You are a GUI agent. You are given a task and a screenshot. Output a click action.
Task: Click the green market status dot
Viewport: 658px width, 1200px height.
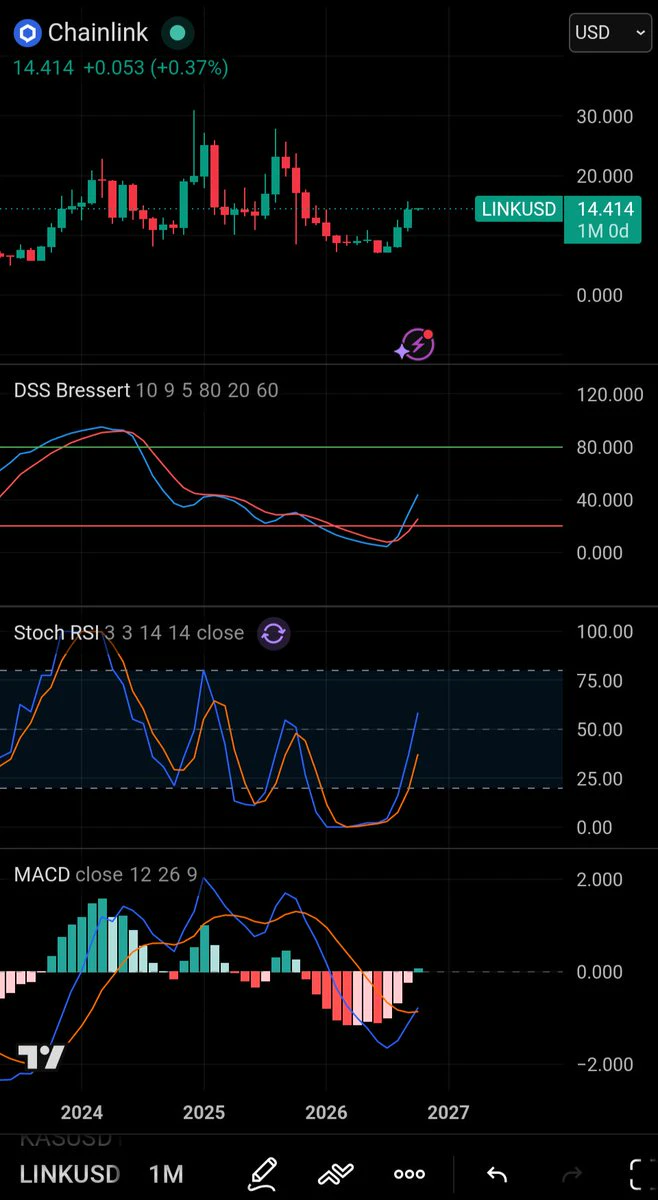(176, 33)
